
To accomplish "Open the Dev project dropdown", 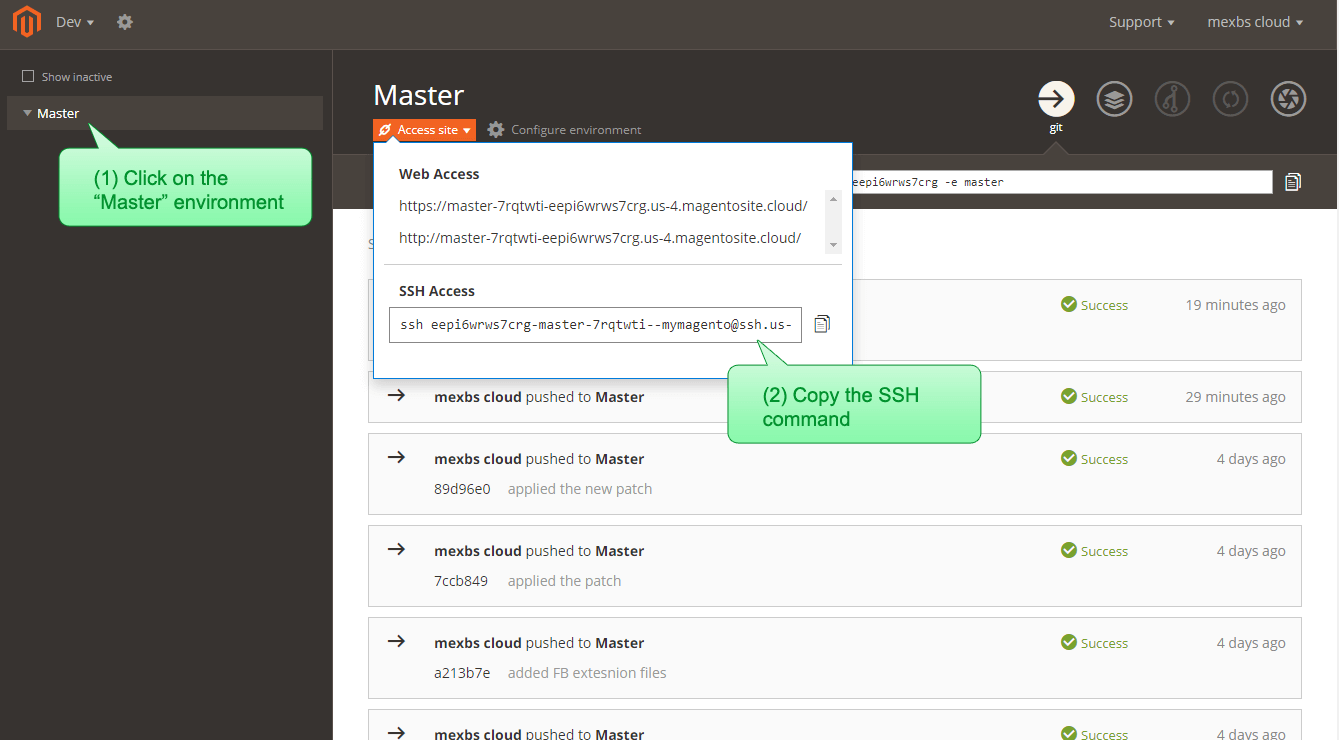I will click(75, 22).
